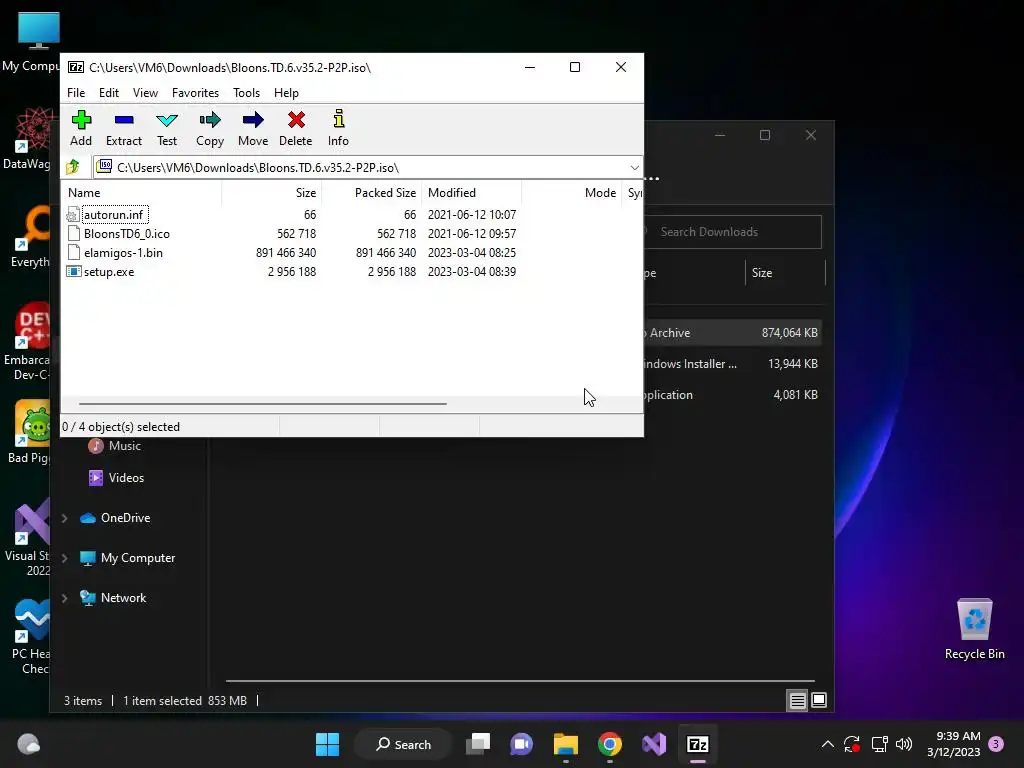Open the Favorites menu
This screenshot has height=768, width=1024.
(x=195, y=93)
